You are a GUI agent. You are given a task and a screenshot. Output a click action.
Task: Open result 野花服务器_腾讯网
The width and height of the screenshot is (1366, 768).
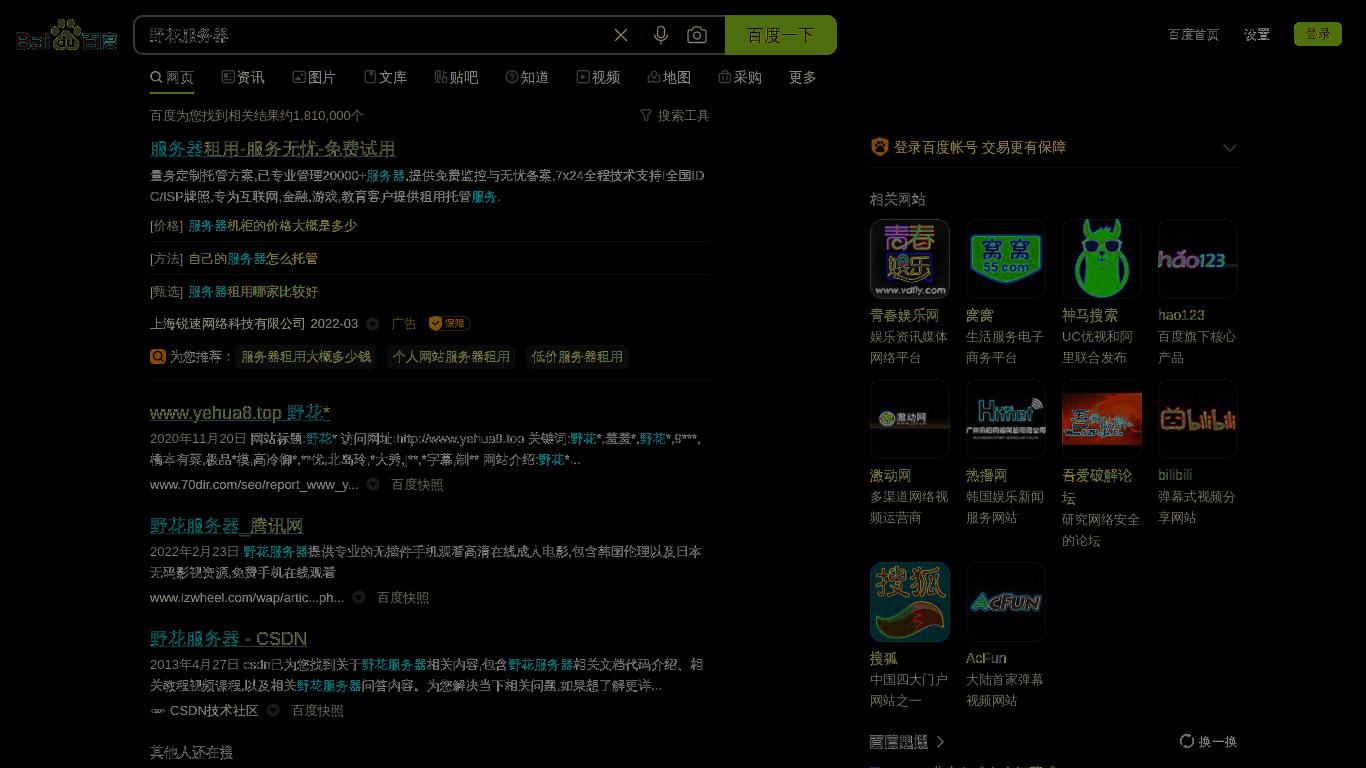click(226, 525)
